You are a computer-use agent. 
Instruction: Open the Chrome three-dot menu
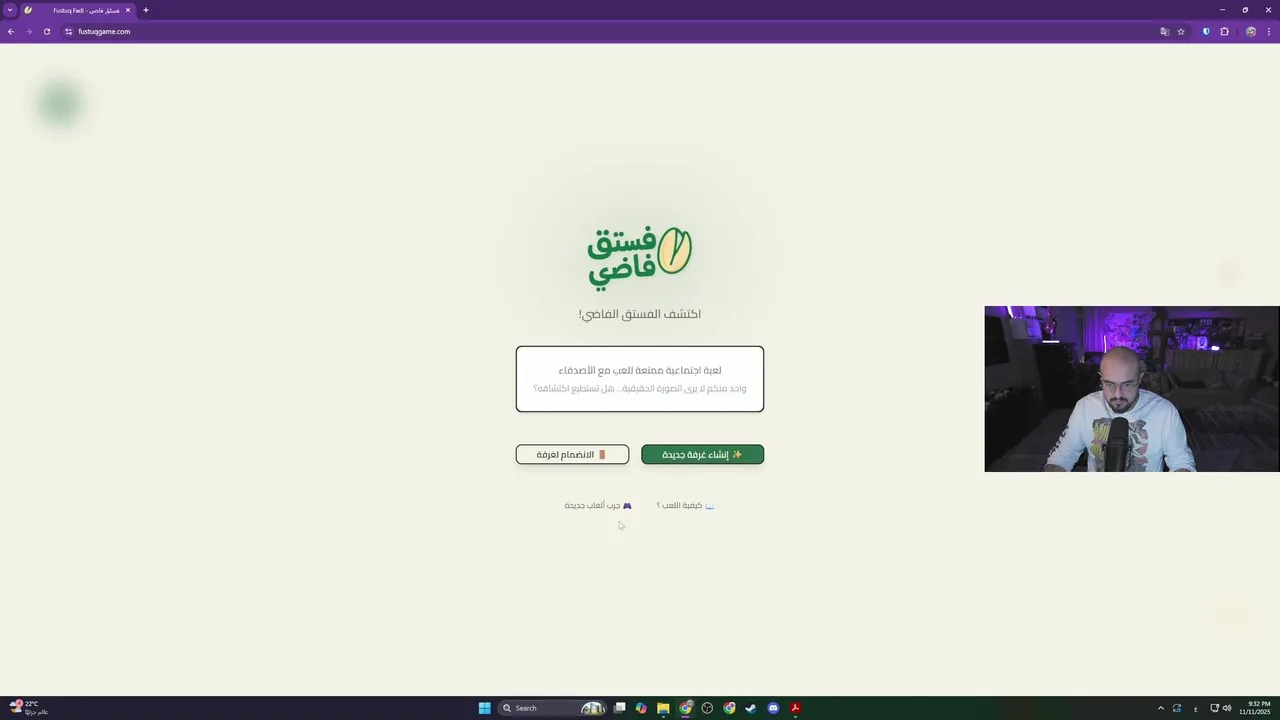click(1271, 32)
